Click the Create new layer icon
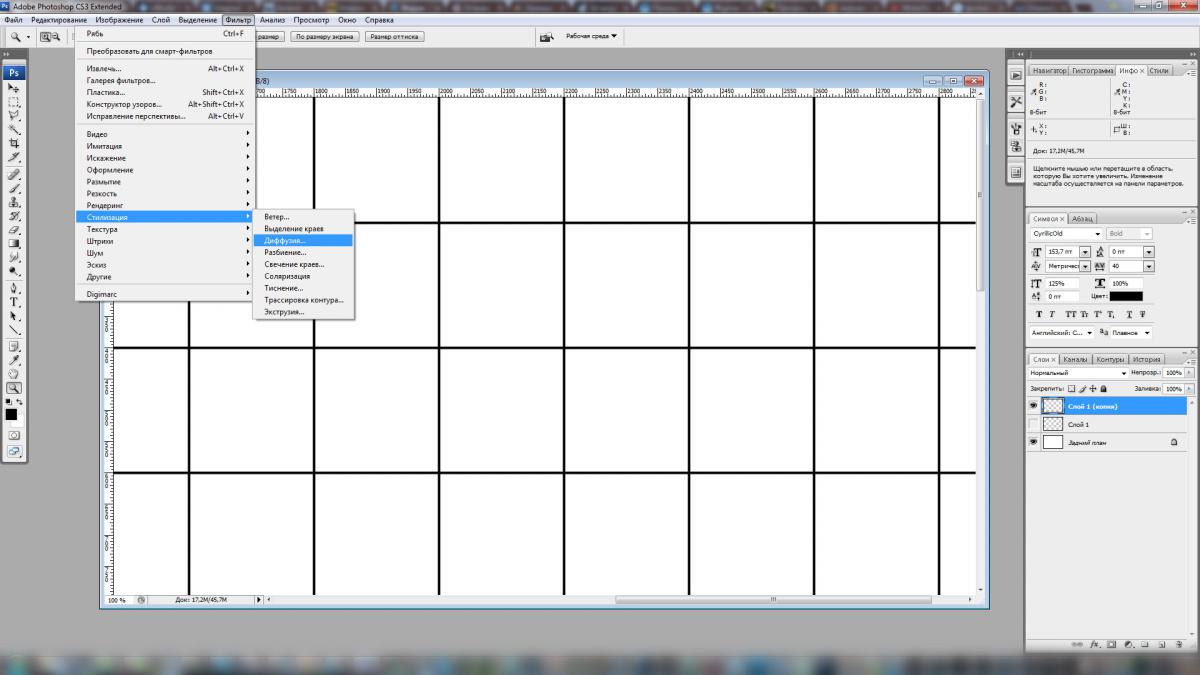This screenshot has width=1200, height=675. (1162, 645)
